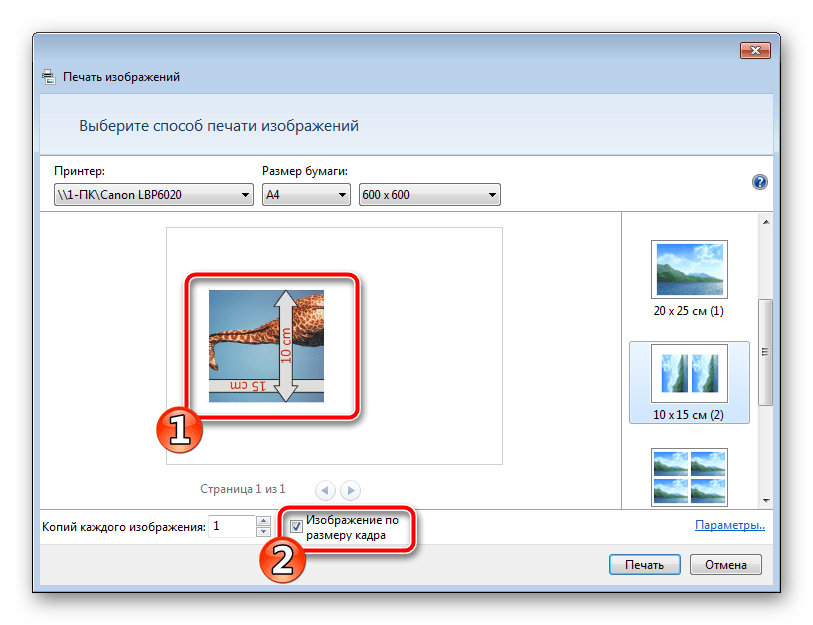Image resolution: width=813 pixels, height=625 pixels.
Task: Decrease the copies count with the down arrow
Action: pos(263,531)
